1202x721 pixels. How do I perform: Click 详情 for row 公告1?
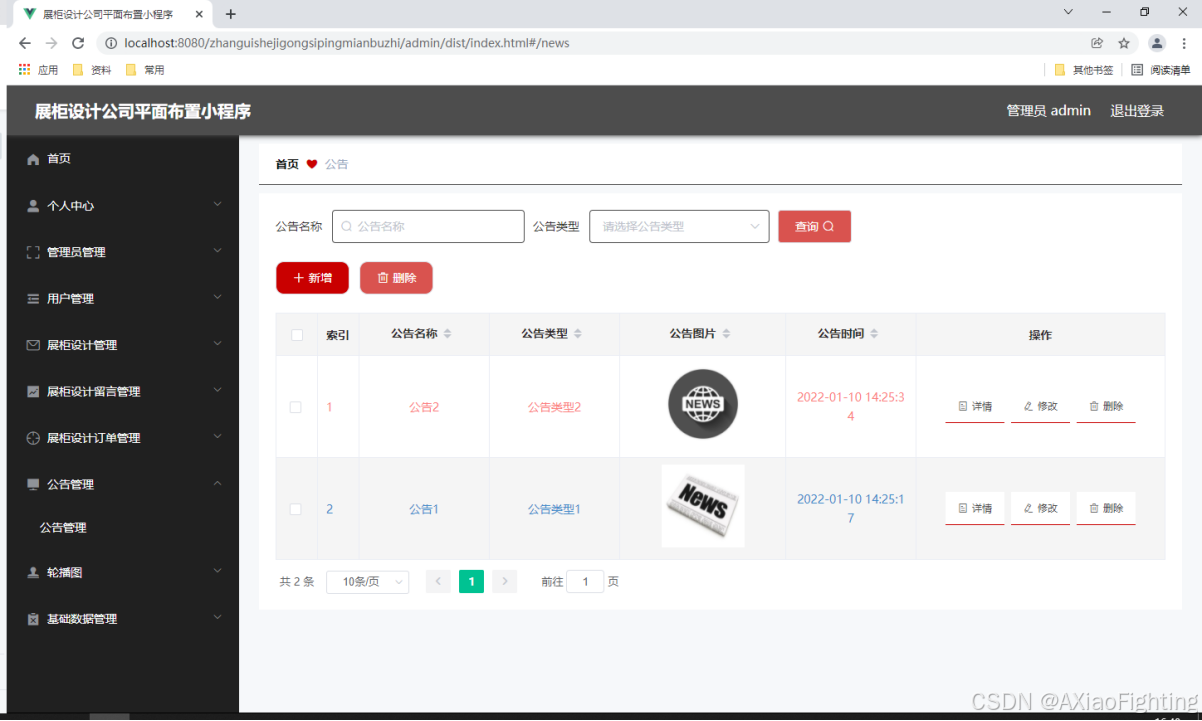coord(975,509)
